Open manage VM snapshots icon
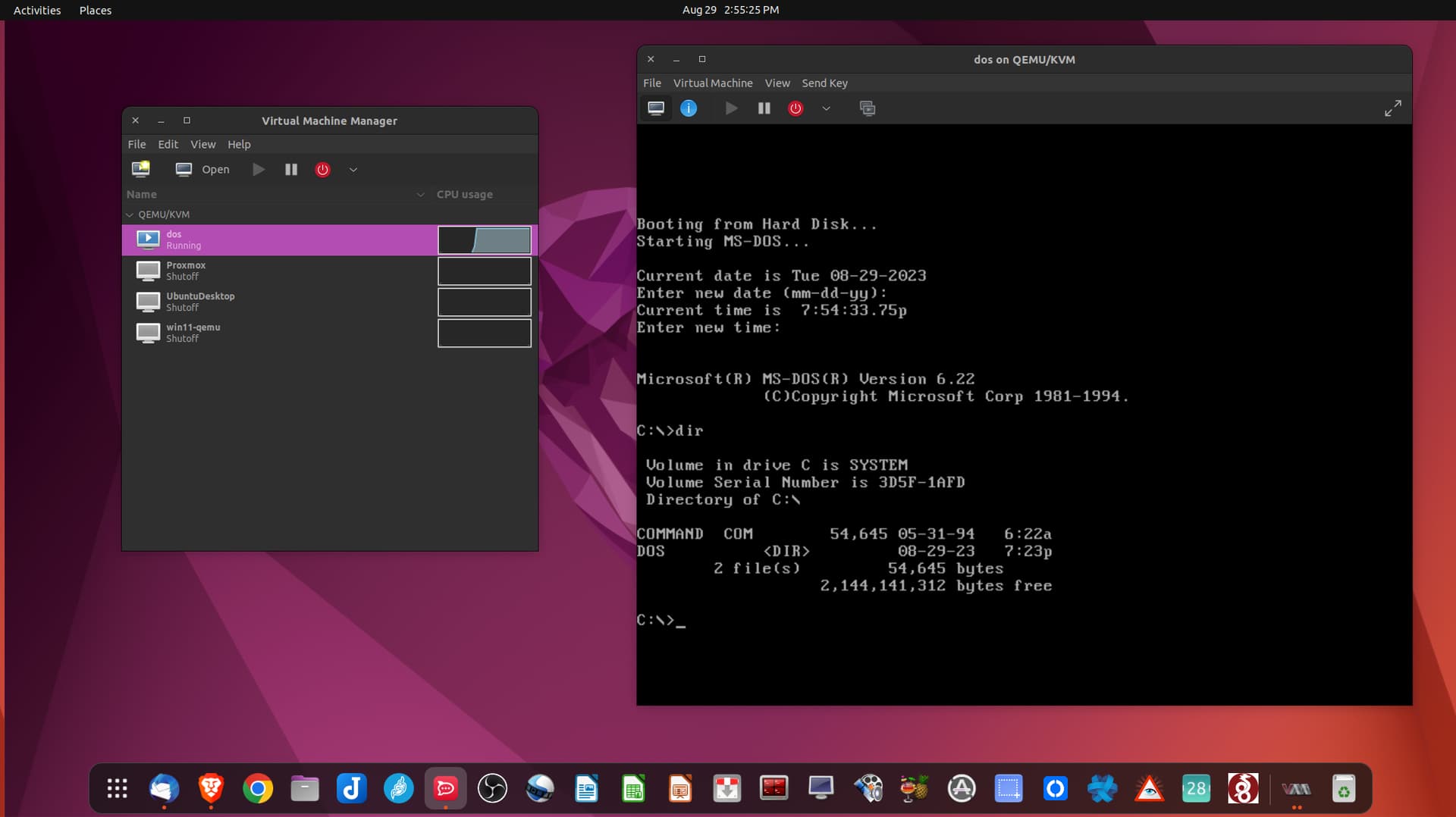Screen dimensions: 1456x817 pyautogui.click(x=868, y=108)
